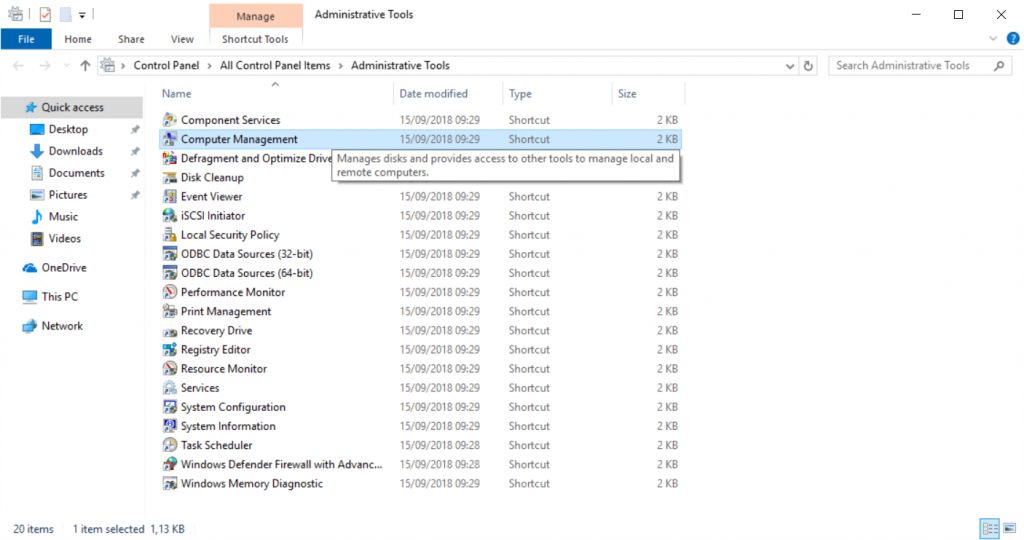
Task: Expand the chevron after All Control Panel Items
Action: [x=341, y=66]
